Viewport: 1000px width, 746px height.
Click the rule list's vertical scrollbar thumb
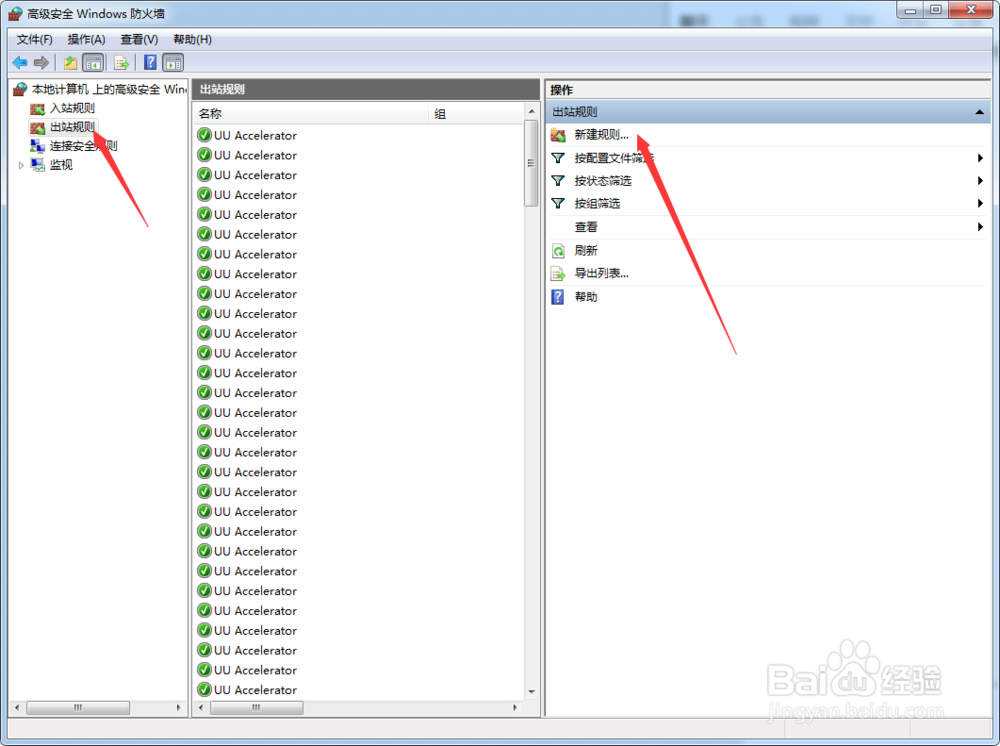click(x=531, y=163)
